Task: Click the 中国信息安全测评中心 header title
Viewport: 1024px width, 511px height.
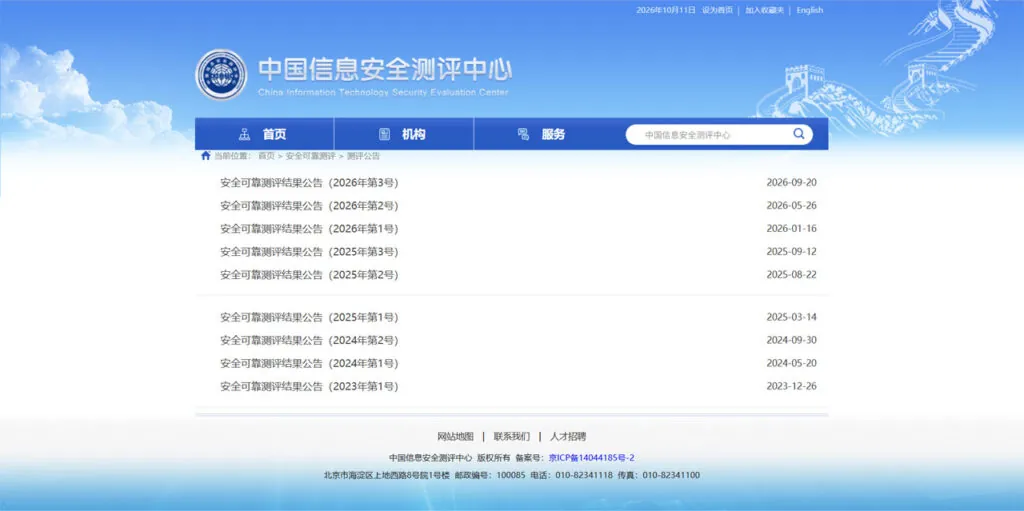Action: 385,70
